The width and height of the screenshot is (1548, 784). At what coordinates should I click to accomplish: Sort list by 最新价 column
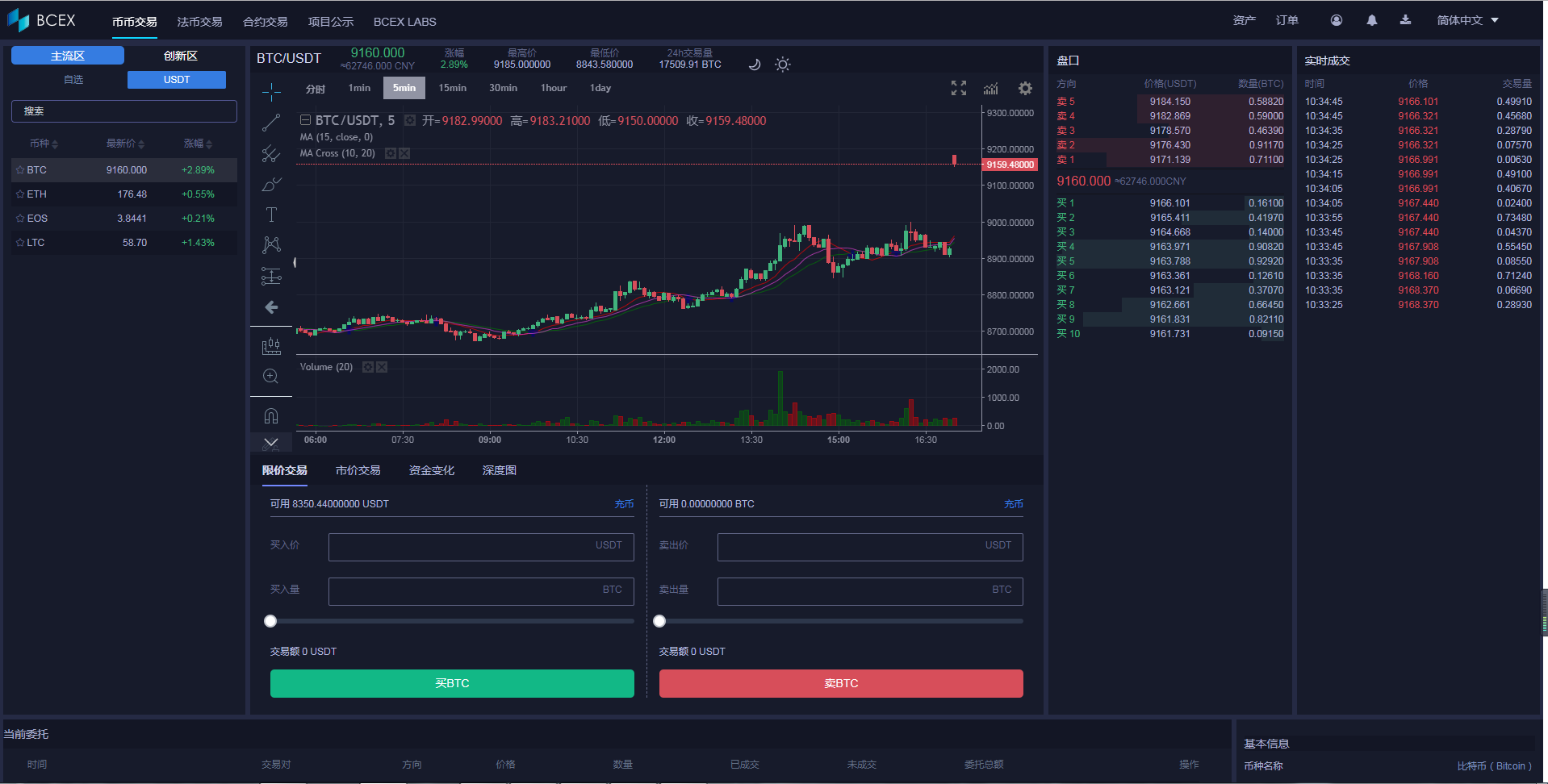click(x=125, y=144)
